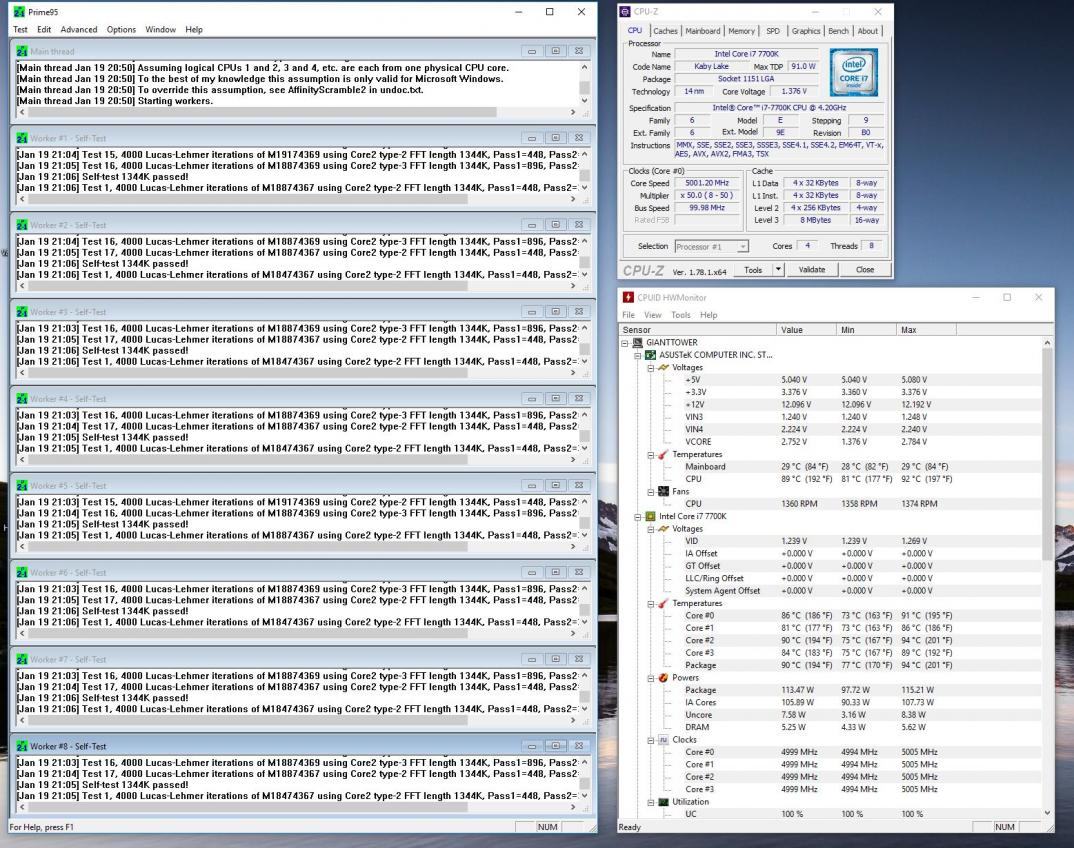Switch to the Mainboard tab in CPU-Z
Viewport: 1074px width, 848px height.
coord(703,31)
